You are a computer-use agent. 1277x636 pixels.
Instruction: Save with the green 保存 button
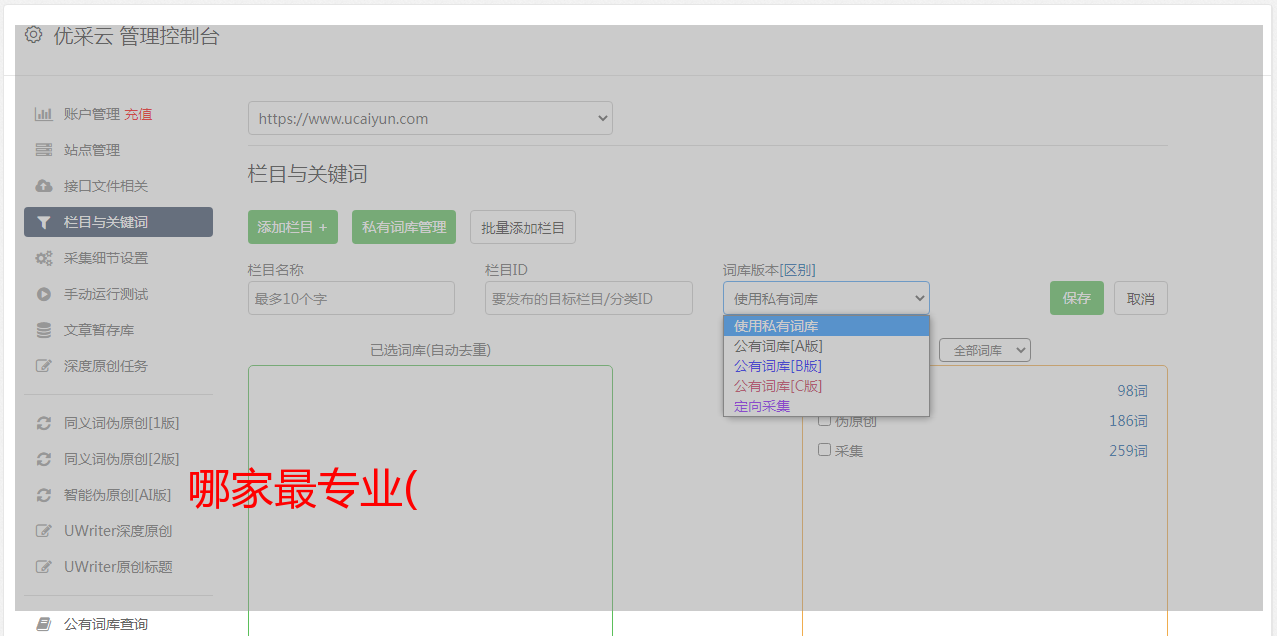pos(1077,298)
